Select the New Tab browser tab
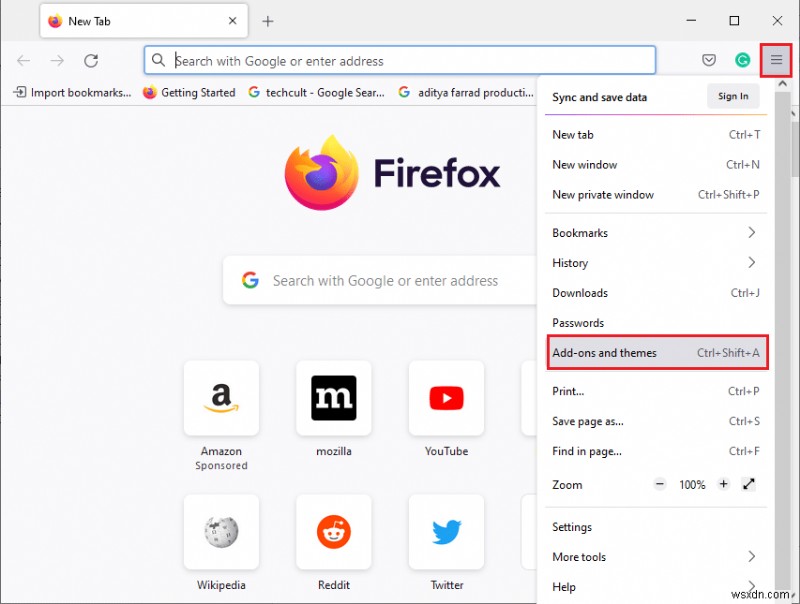800x604 pixels. (143, 21)
